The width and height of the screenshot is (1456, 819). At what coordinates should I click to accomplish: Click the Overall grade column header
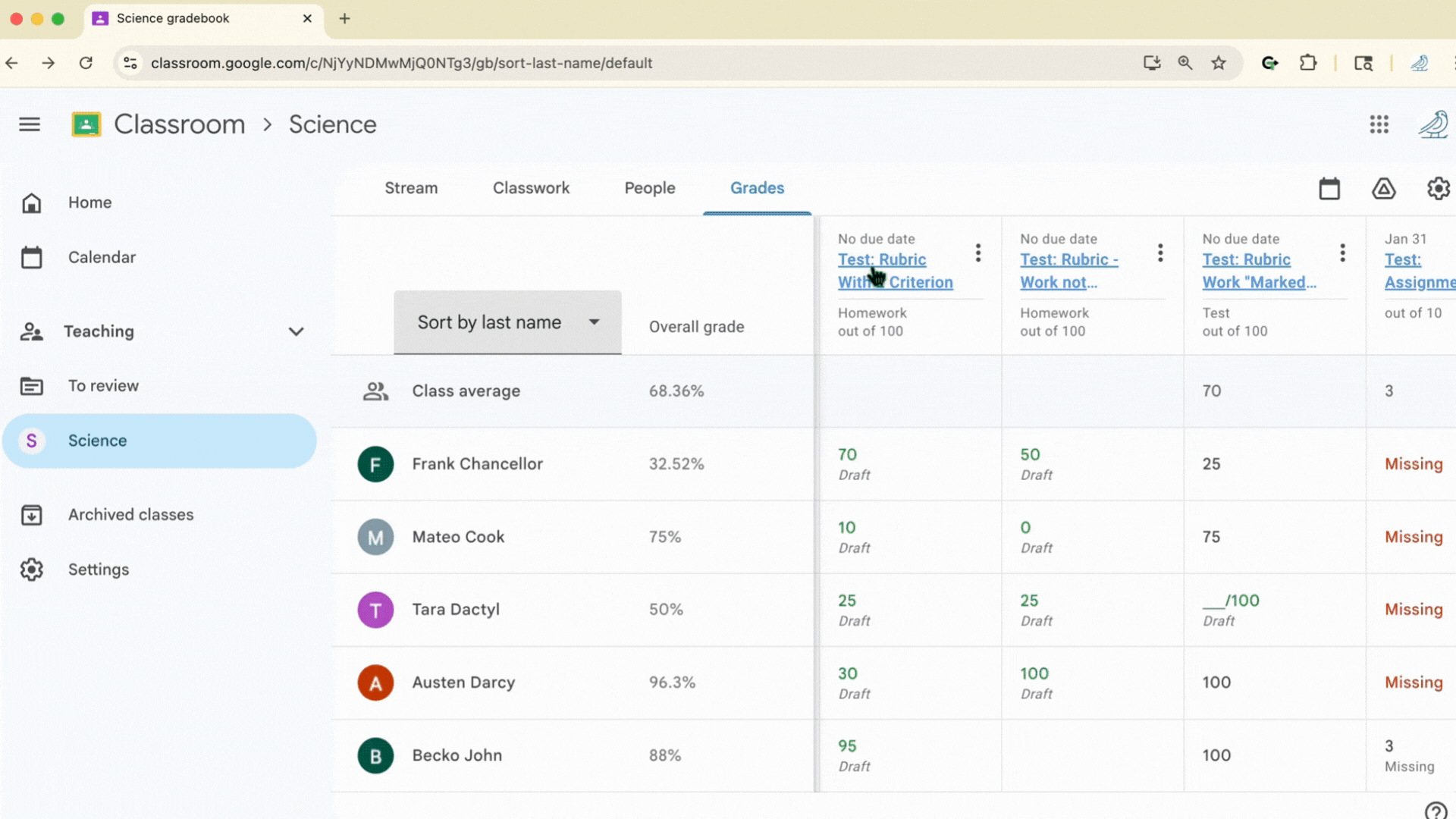(x=696, y=327)
